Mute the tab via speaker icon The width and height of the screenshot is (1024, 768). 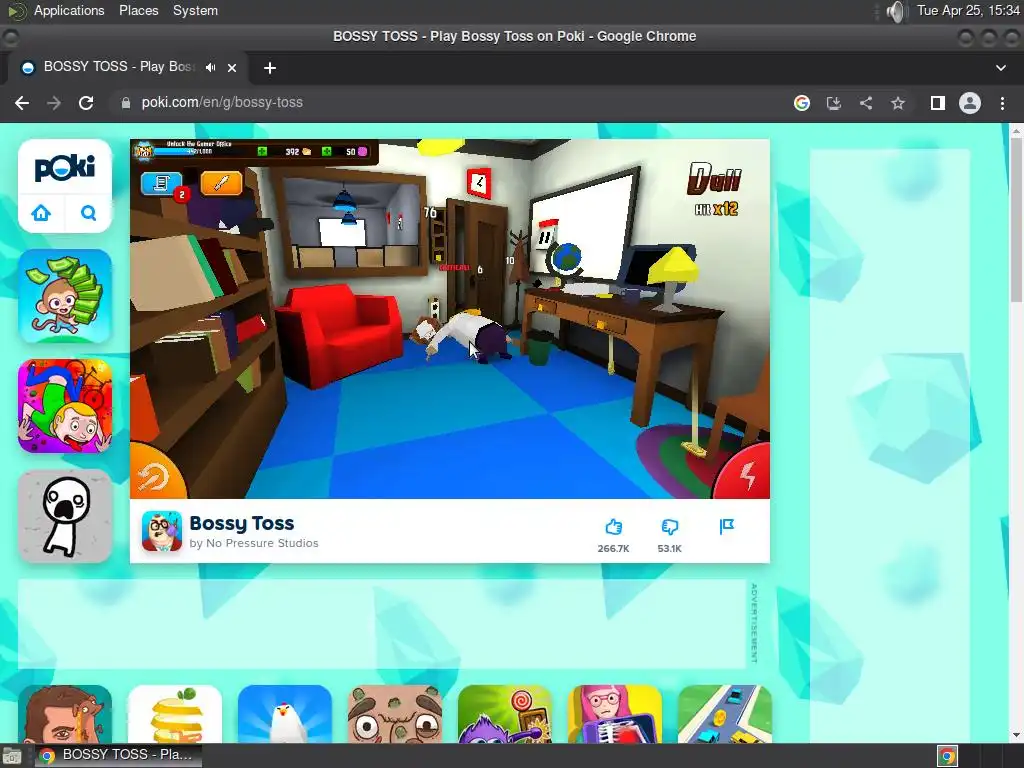click(x=210, y=67)
